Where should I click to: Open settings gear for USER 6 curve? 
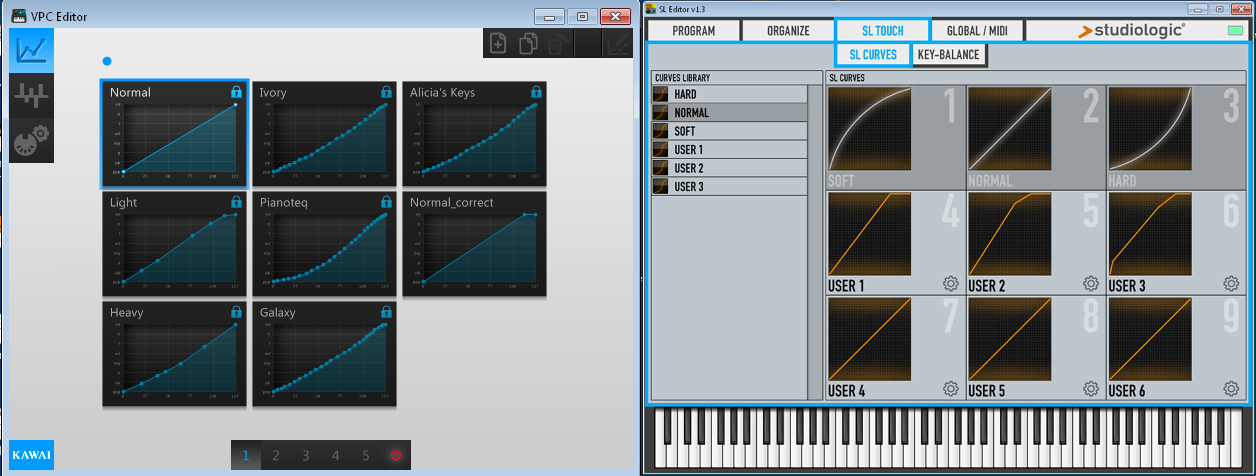[1231, 389]
